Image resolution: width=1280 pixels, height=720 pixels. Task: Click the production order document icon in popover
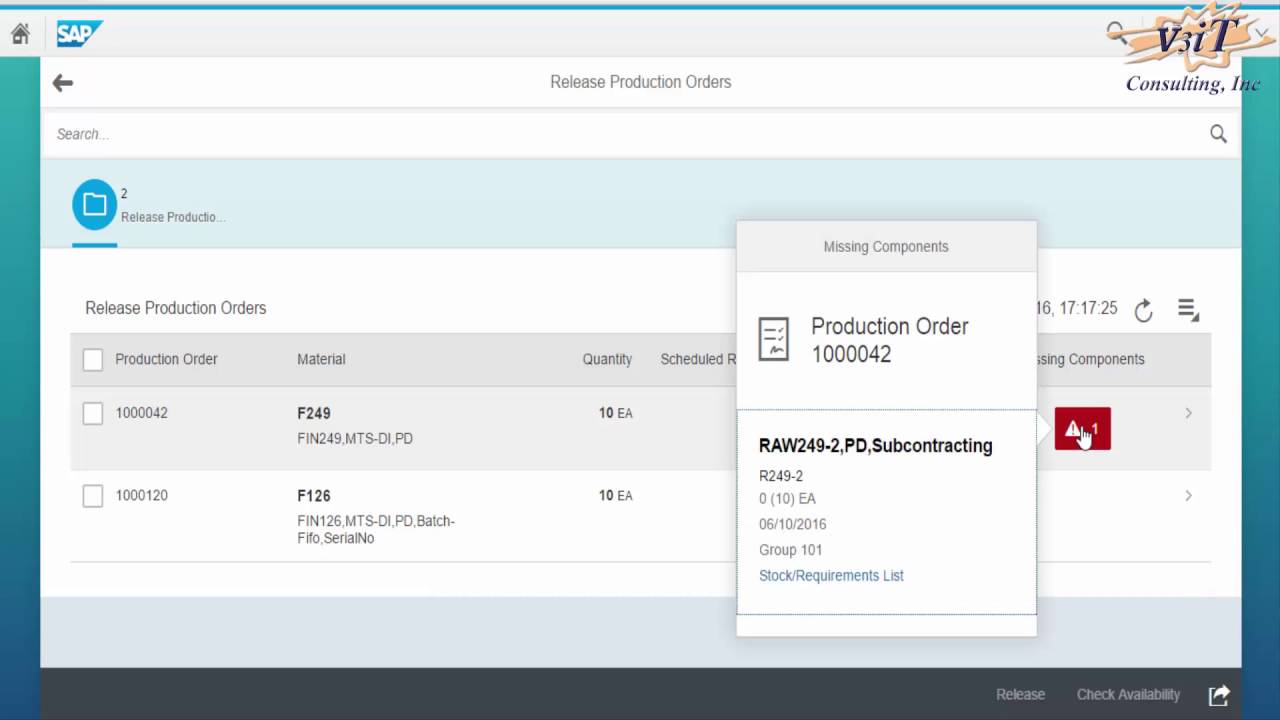click(x=774, y=340)
